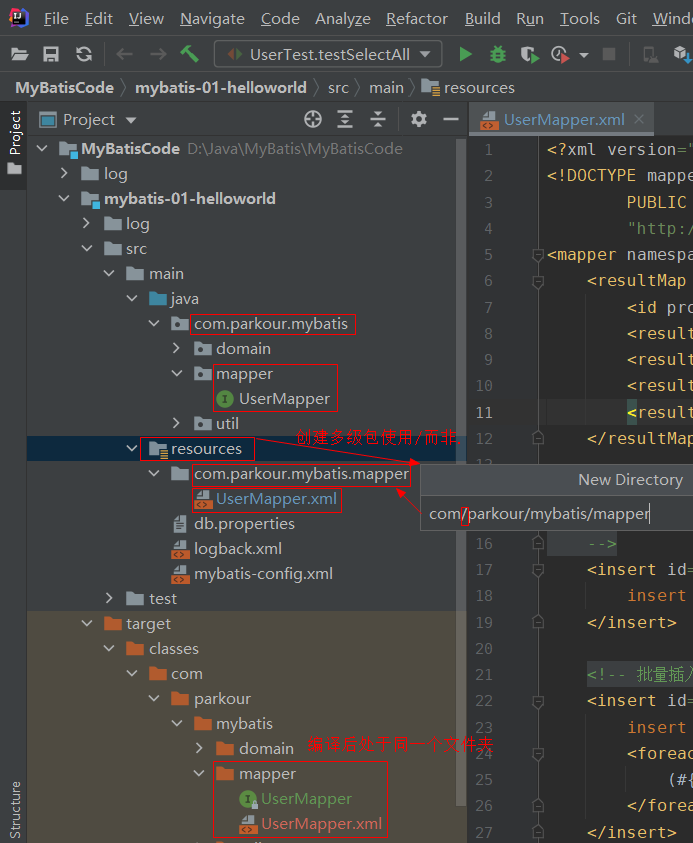Collapse the mybatis-01-helloworld module node

coord(64,198)
